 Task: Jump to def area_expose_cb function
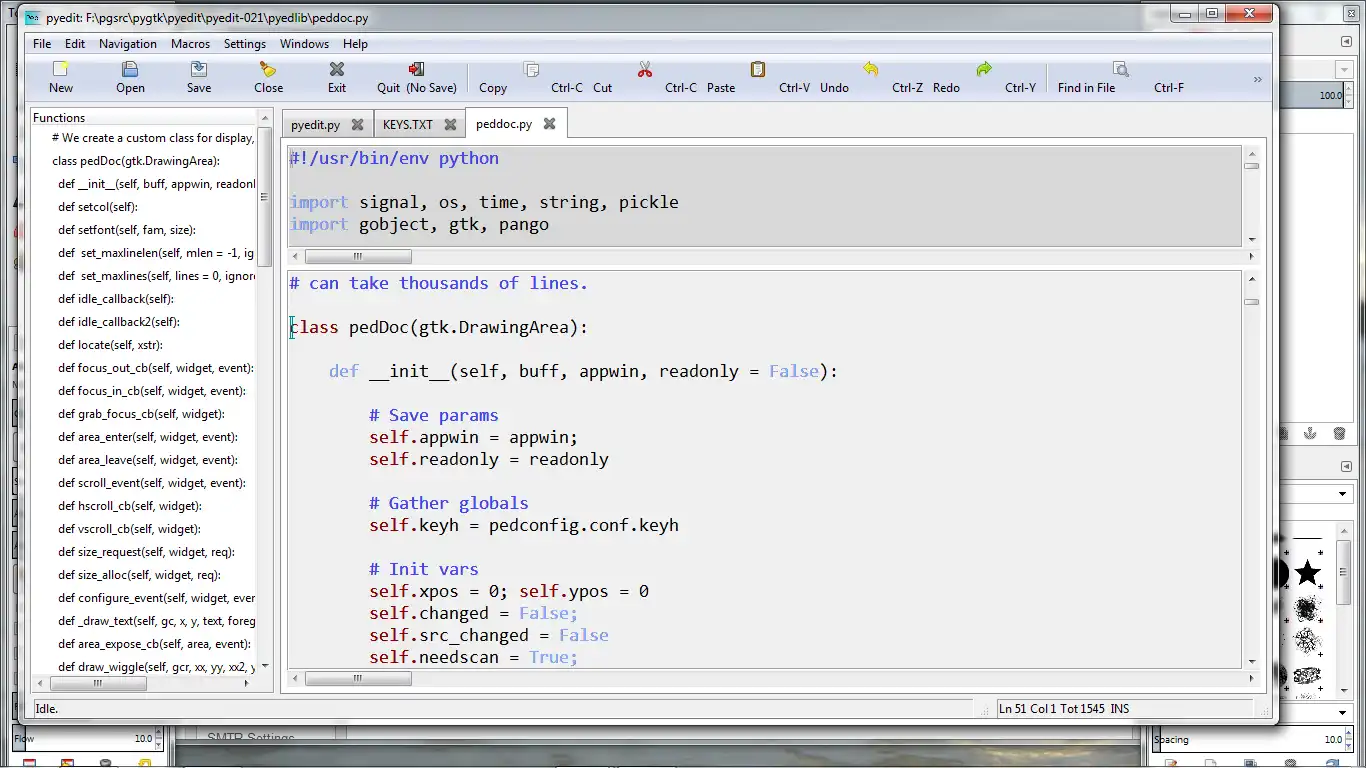tap(154, 644)
